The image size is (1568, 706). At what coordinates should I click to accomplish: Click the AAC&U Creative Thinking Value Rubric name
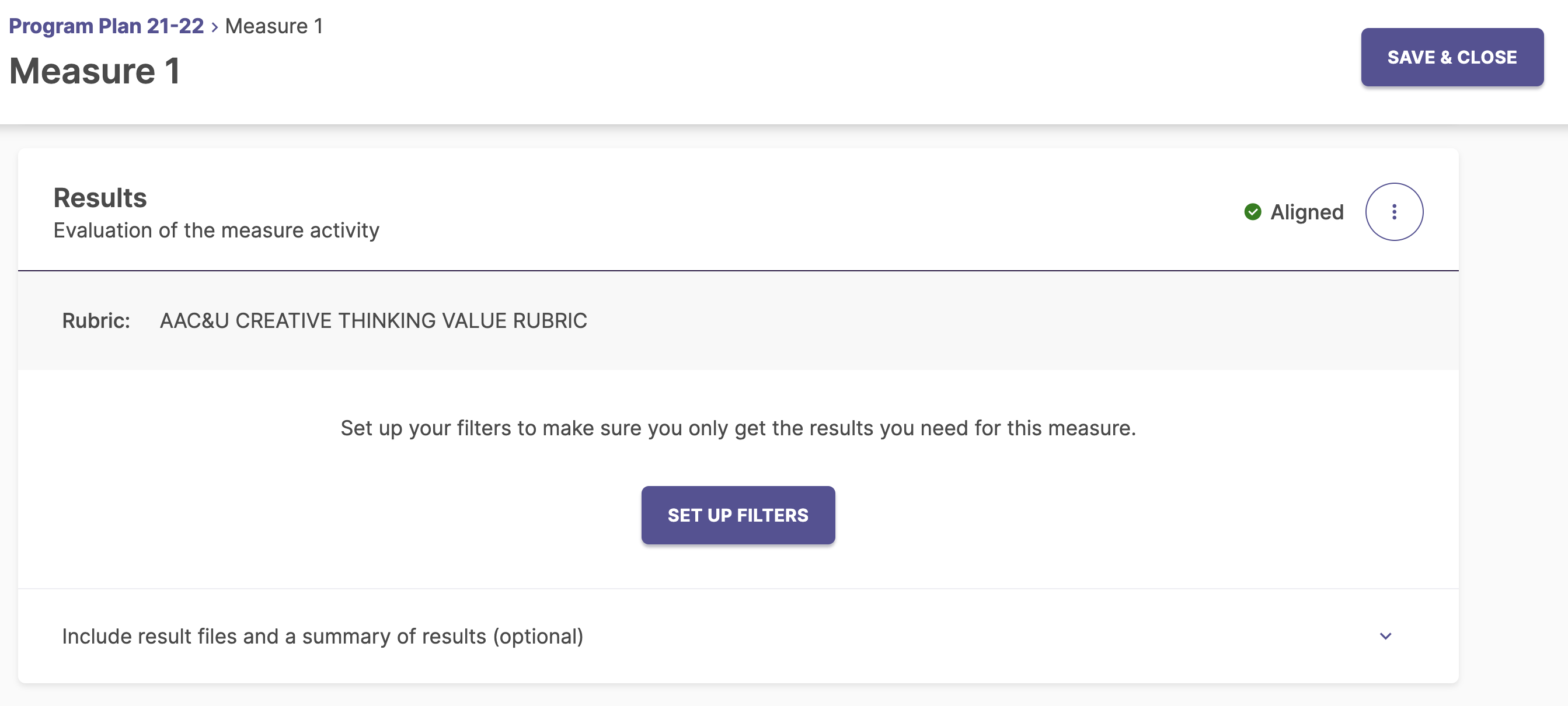pyautogui.click(x=373, y=321)
